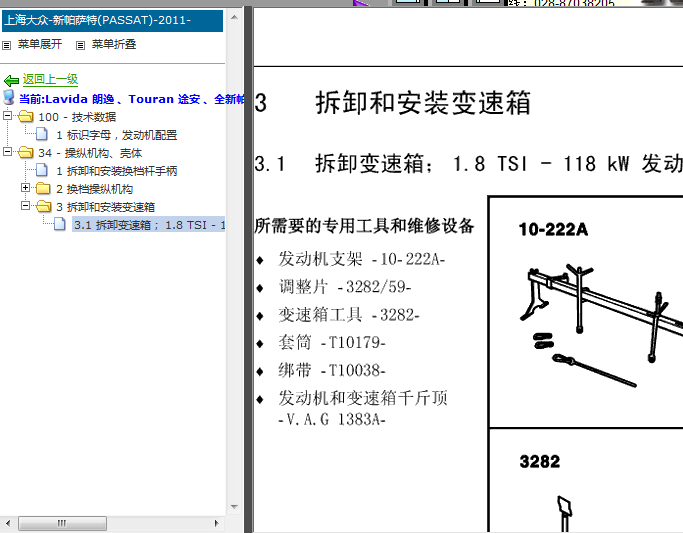Collapse the 3 拆卸和安装变速箱 node

pyautogui.click(x=25, y=206)
